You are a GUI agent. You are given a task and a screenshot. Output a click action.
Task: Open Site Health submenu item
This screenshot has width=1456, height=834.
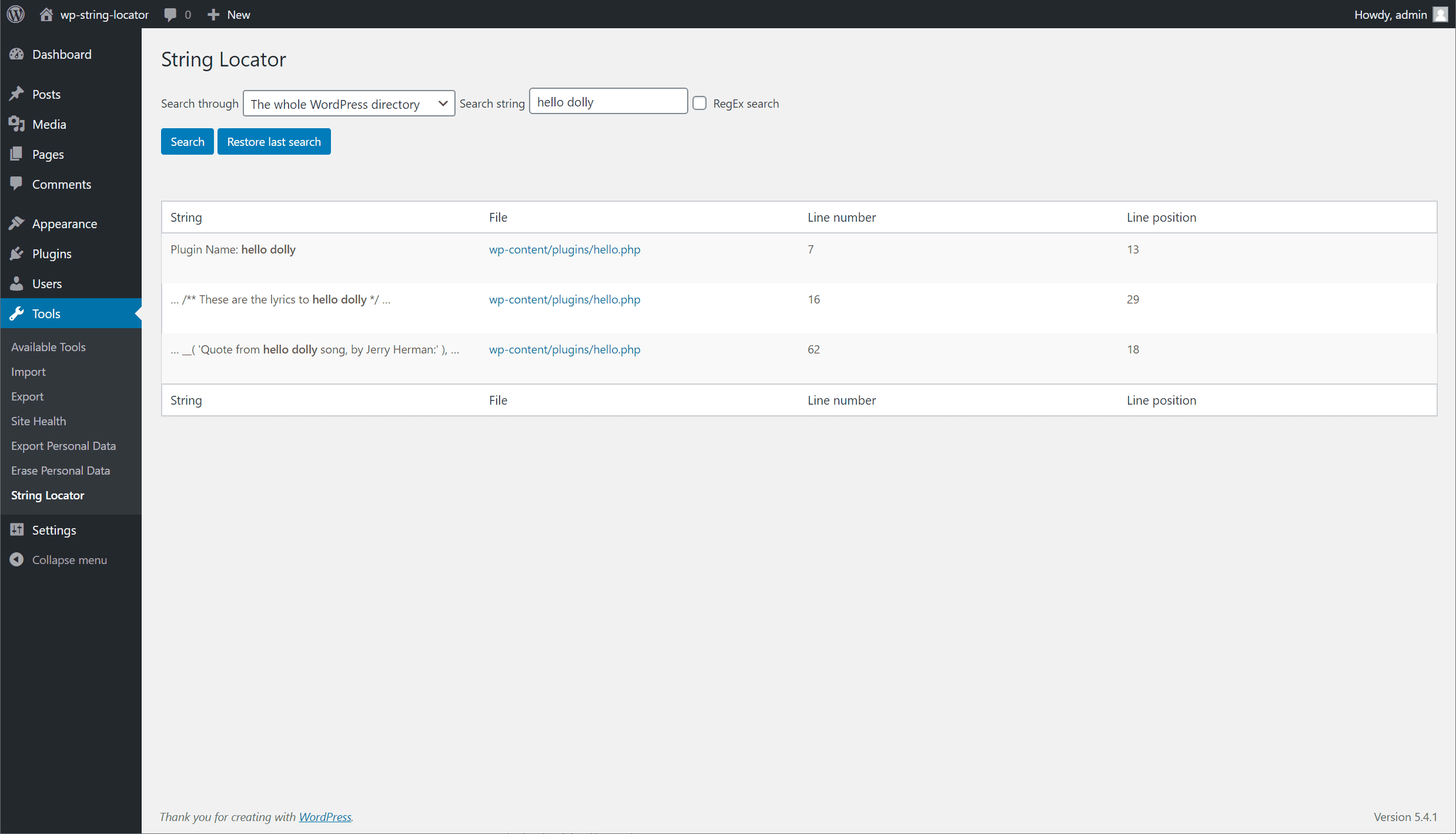click(38, 421)
